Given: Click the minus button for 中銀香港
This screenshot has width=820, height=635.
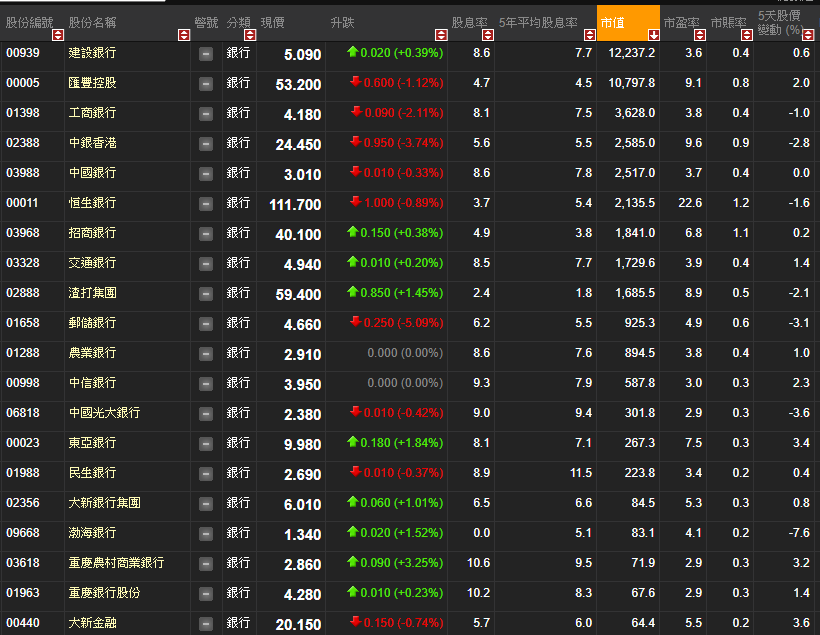Looking at the screenshot, I should [x=206, y=144].
